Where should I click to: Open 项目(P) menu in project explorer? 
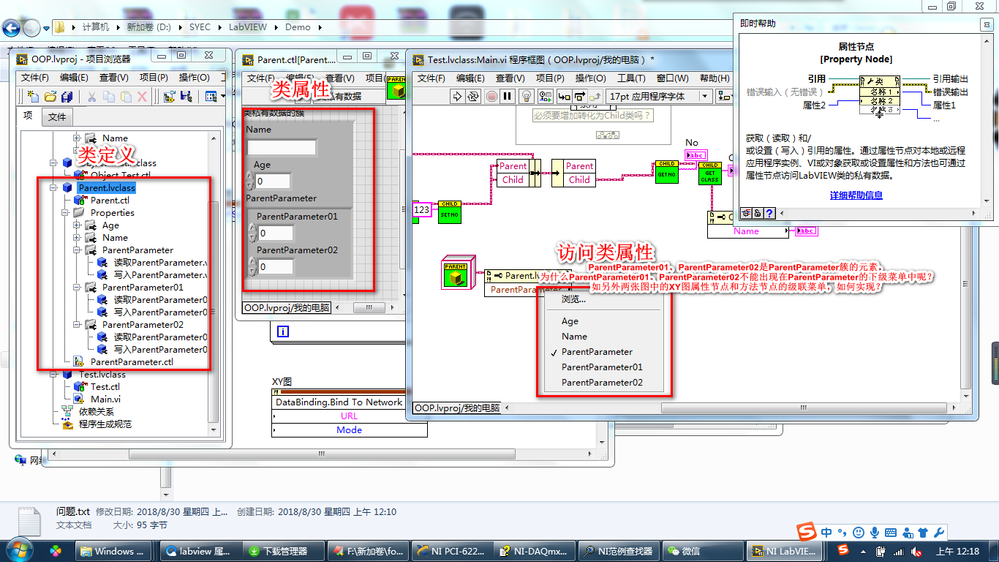coord(154,77)
